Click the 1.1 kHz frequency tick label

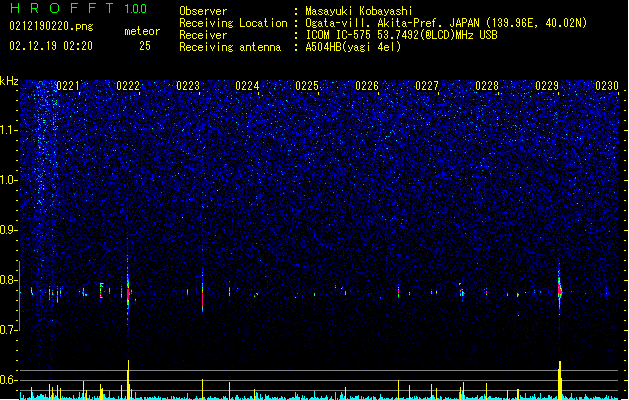click(8, 130)
